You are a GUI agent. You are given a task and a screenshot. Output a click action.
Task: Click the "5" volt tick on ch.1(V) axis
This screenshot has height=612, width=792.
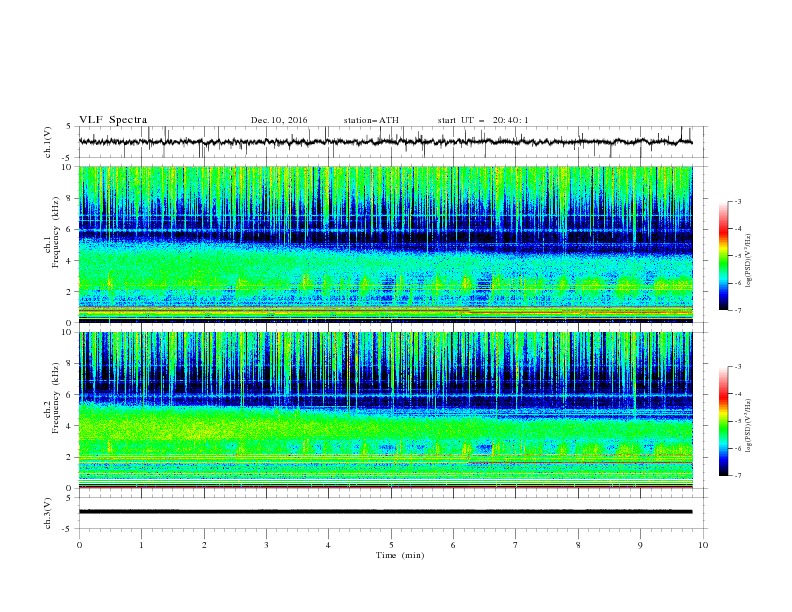[70, 127]
